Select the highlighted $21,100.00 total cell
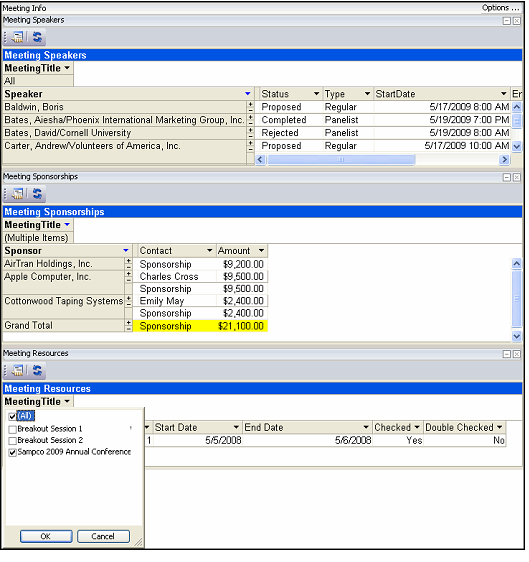 click(x=242, y=327)
